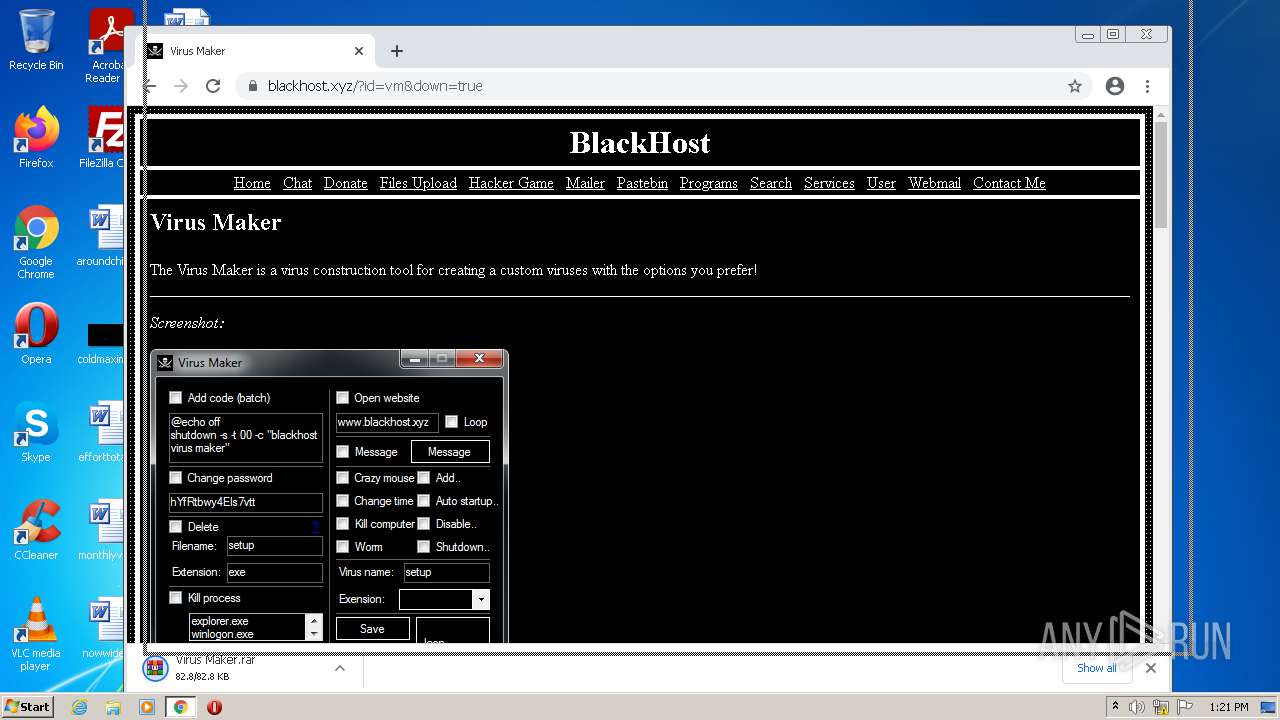Open the Pastebin link
The width and height of the screenshot is (1280, 720).
642,183
